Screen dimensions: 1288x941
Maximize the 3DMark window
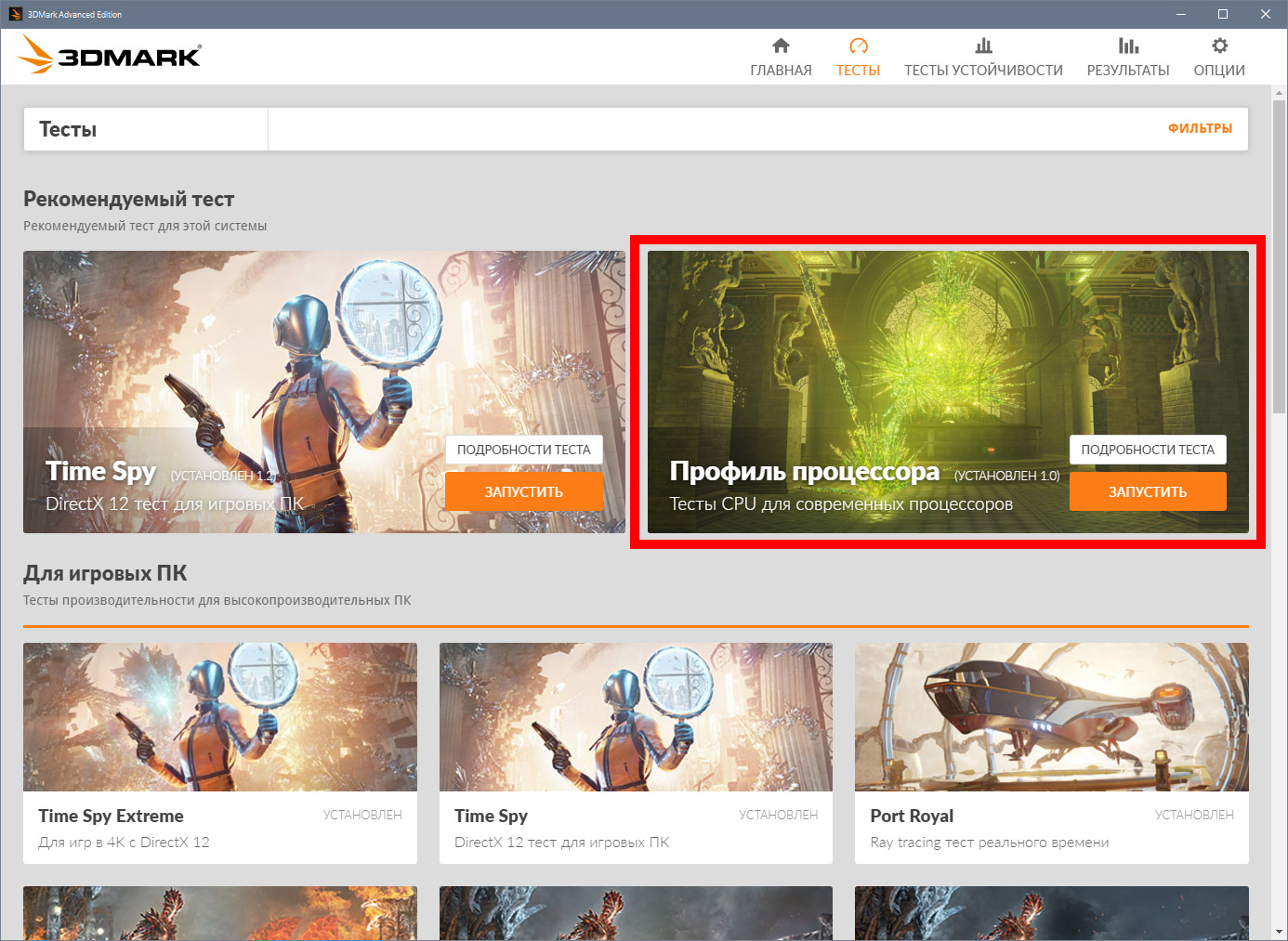pos(1223,14)
